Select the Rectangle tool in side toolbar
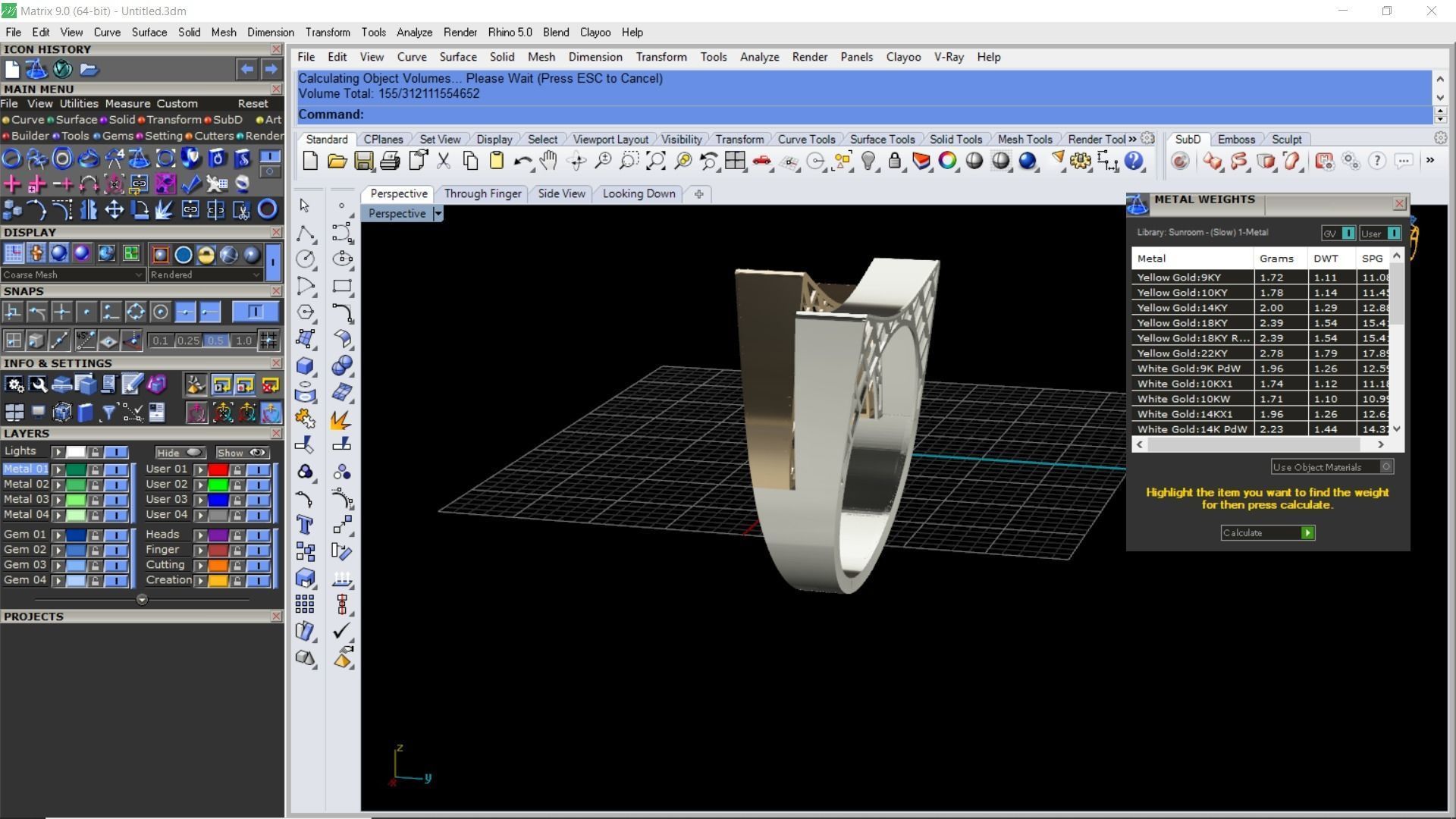Screen dimensions: 1456x819 [x=342, y=286]
